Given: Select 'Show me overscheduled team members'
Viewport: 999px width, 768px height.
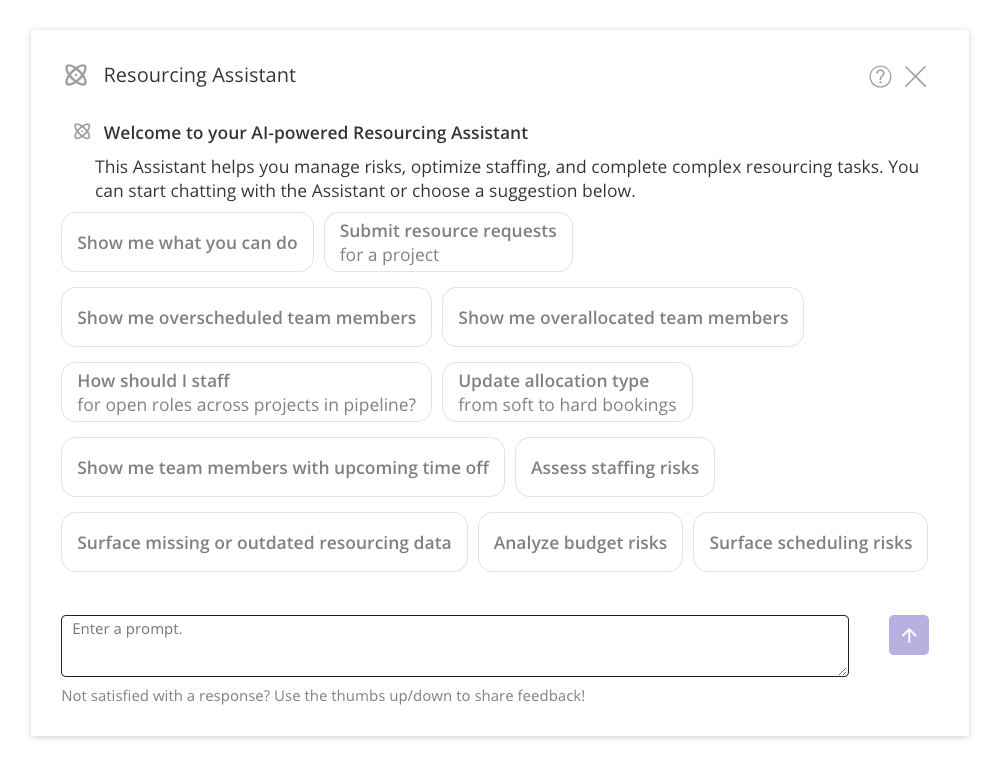Looking at the screenshot, I should click(x=246, y=317).
